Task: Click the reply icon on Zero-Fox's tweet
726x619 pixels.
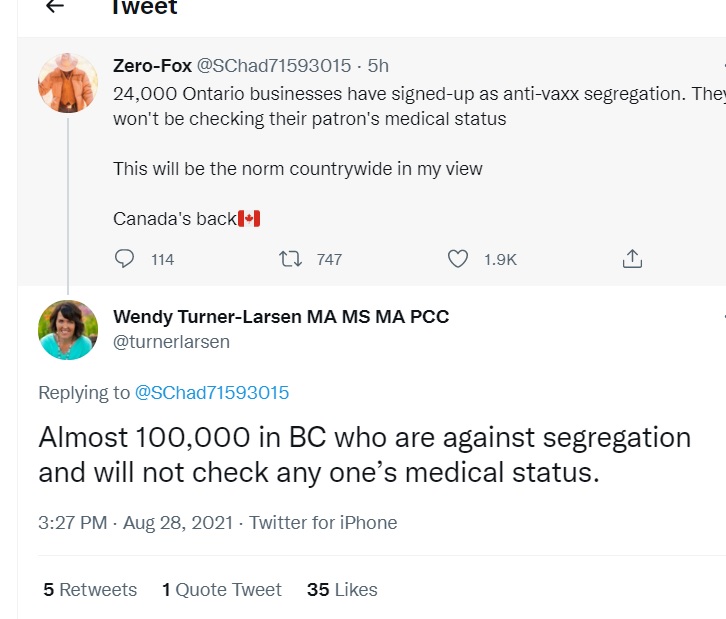Action: click(x=125, y=259)
